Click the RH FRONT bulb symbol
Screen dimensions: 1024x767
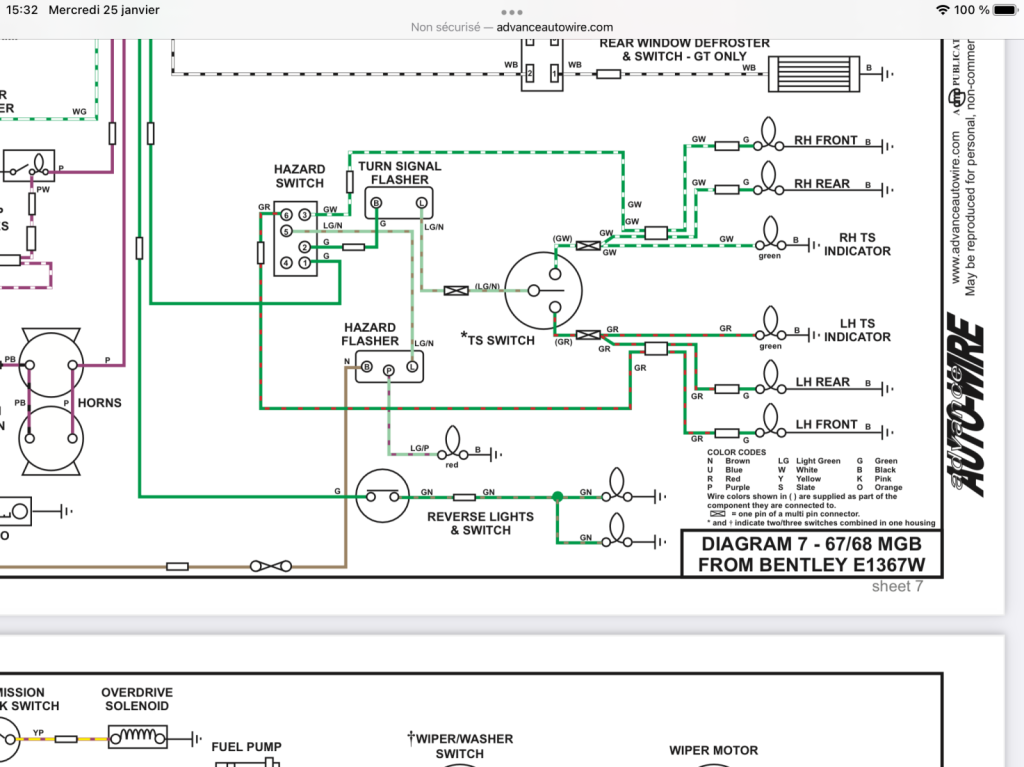pyautogui.click(x=769, y=135)
